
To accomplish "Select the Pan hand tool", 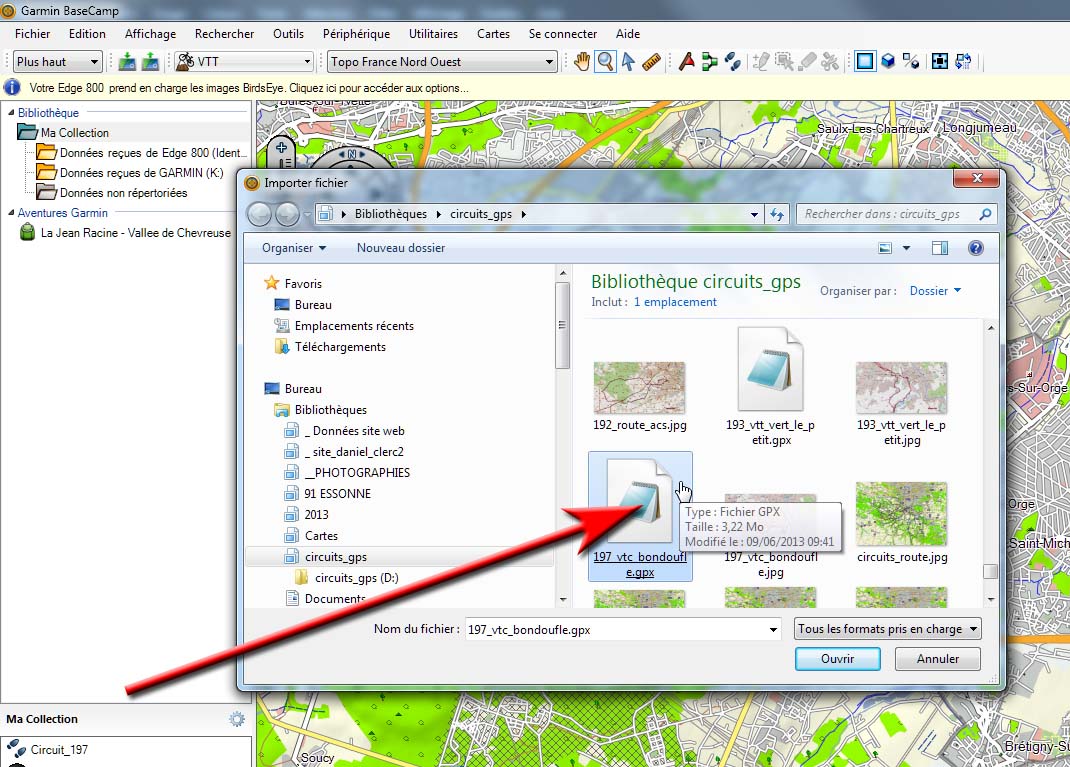I will click(581, 61).
